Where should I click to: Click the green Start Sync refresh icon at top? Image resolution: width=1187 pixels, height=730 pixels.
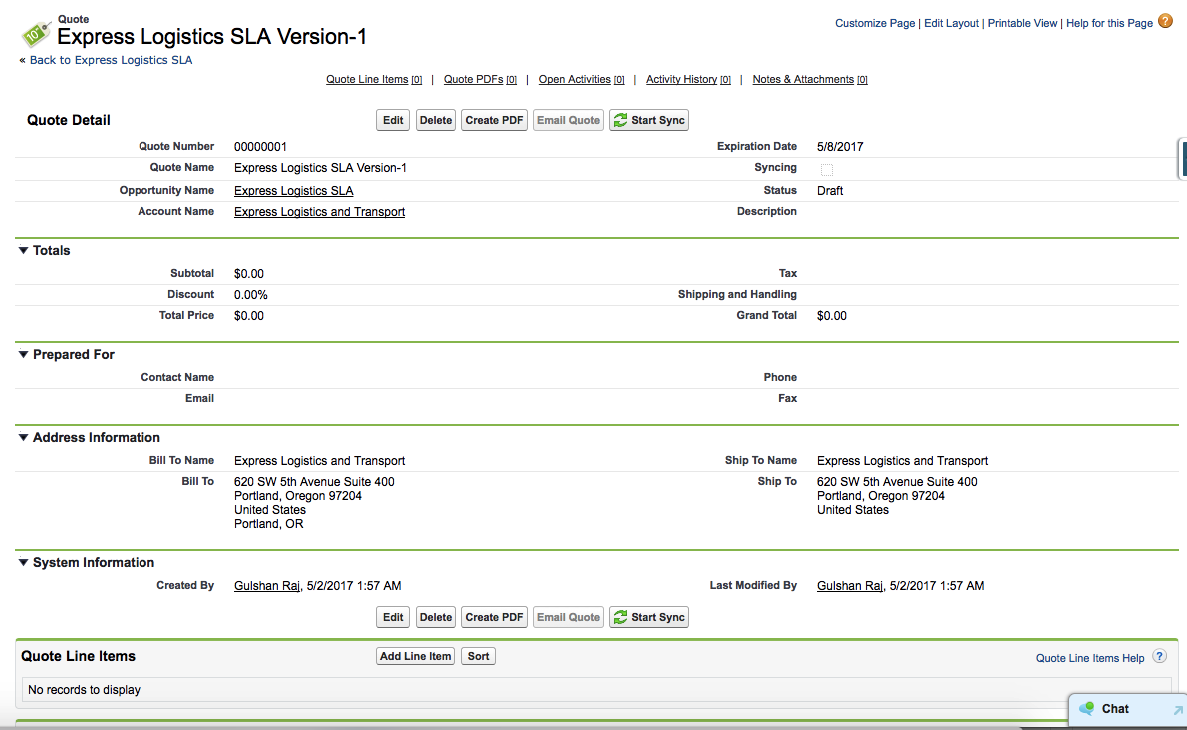[622, 120]
